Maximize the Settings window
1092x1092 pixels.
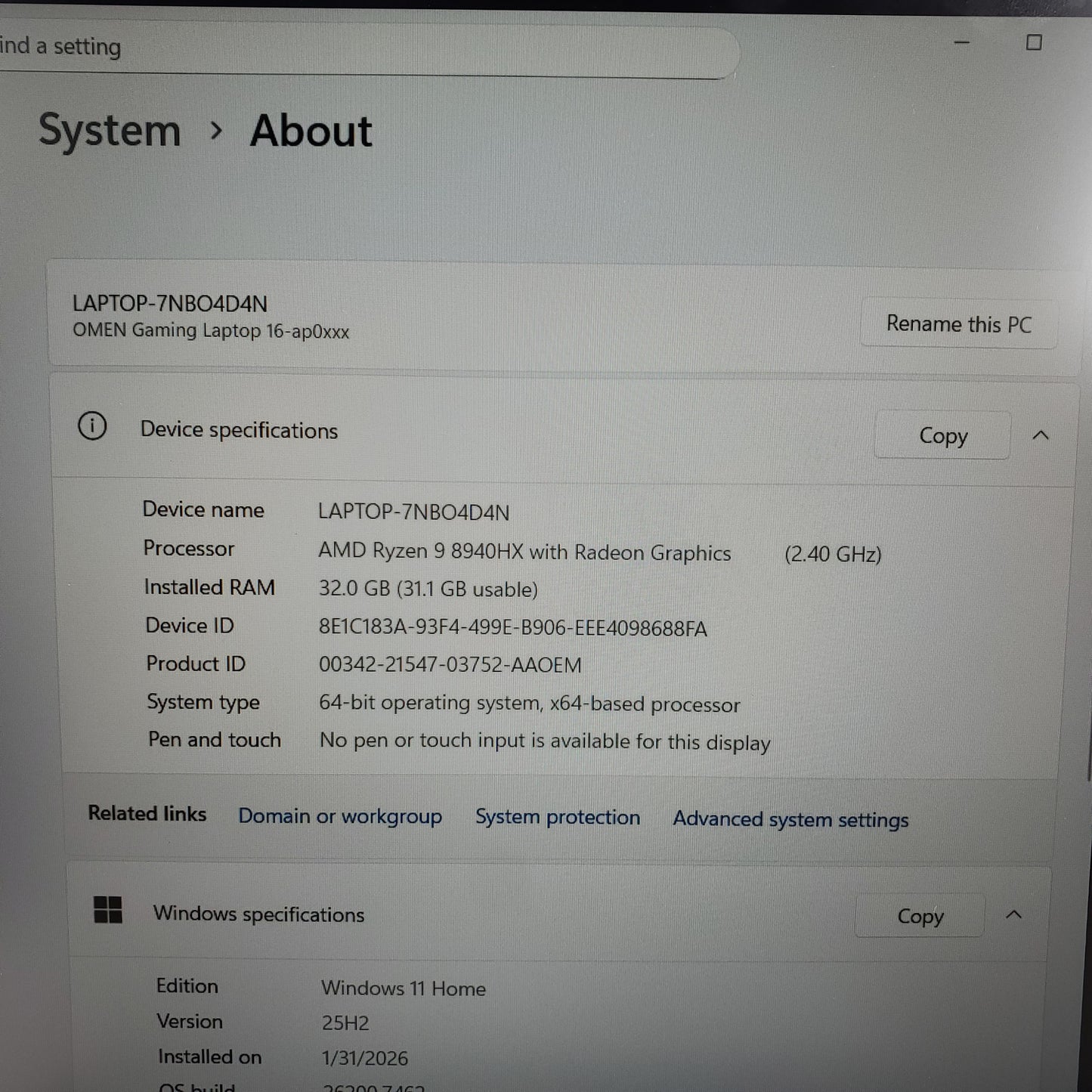[x=1034, y=42]
